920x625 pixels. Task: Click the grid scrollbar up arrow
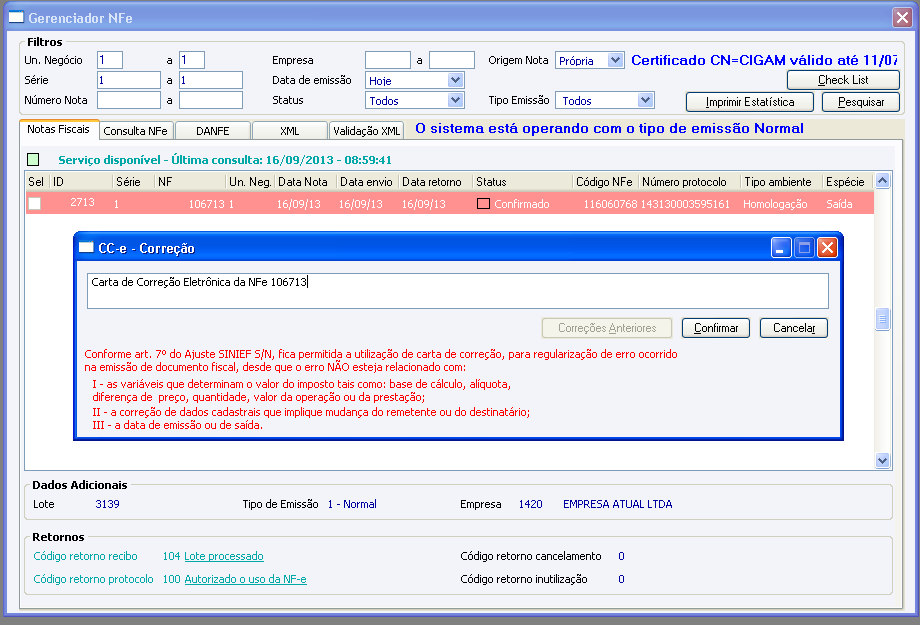882,181
